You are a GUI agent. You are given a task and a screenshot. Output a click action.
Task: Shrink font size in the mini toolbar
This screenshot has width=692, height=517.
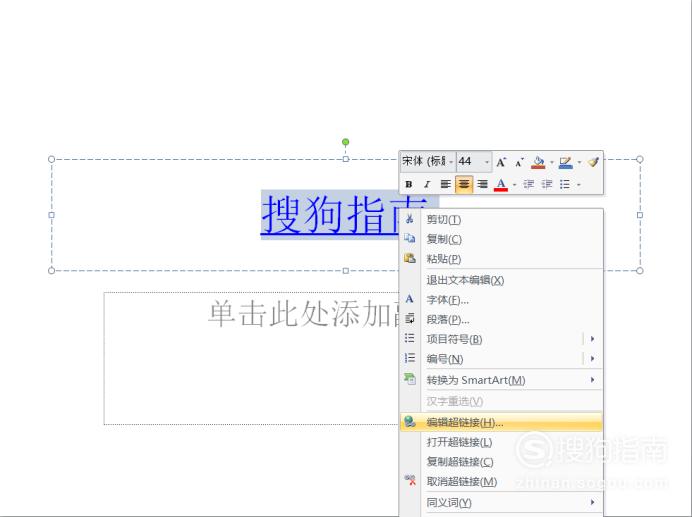tap(519, 162)
